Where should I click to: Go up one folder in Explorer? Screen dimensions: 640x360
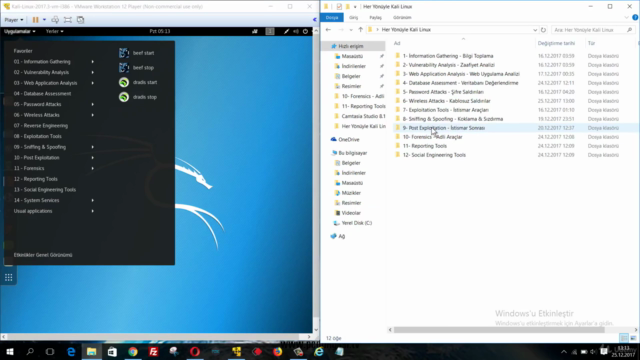[x=360, y=30]
